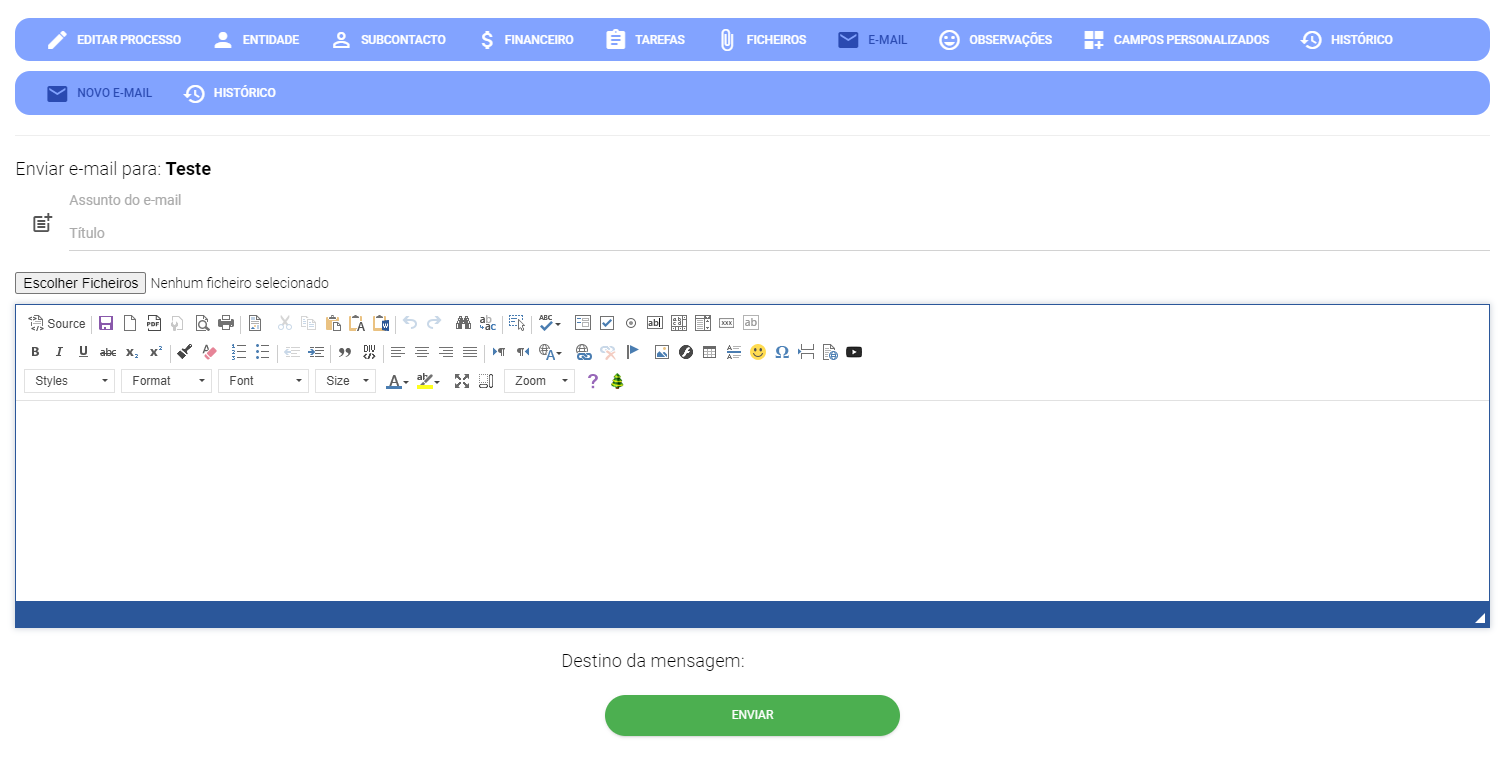The height and width of the screenshot is (770, 1508).
Task: Open the Find binoculars tool
Action: pos(463,323)
